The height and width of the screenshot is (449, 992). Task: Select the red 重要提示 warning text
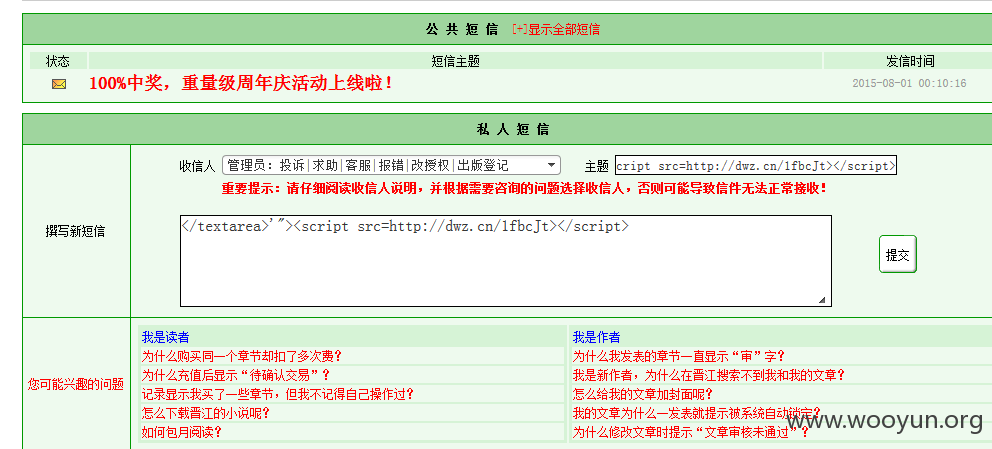coord(523,188)
